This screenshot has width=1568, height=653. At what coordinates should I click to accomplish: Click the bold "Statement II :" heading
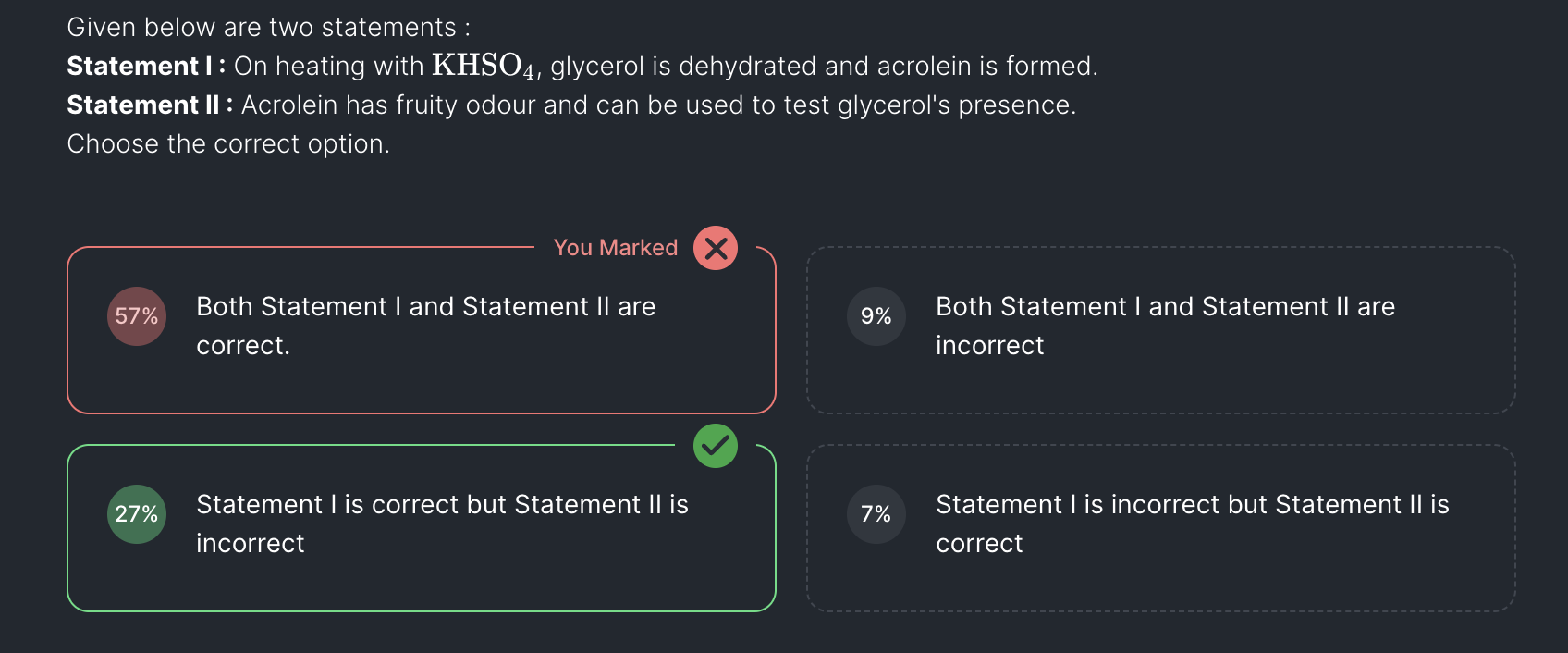(x=150, y=105)
